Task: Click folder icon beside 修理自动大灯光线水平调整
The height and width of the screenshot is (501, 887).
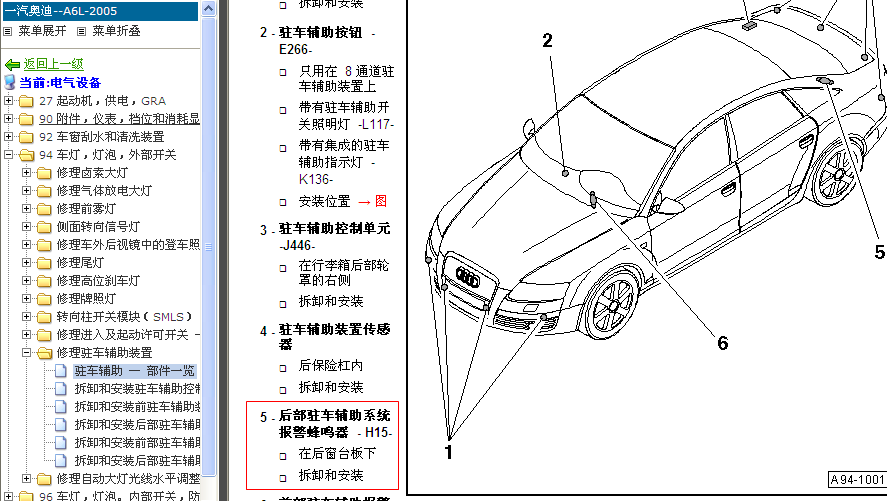Action: (x=44, y=479)
